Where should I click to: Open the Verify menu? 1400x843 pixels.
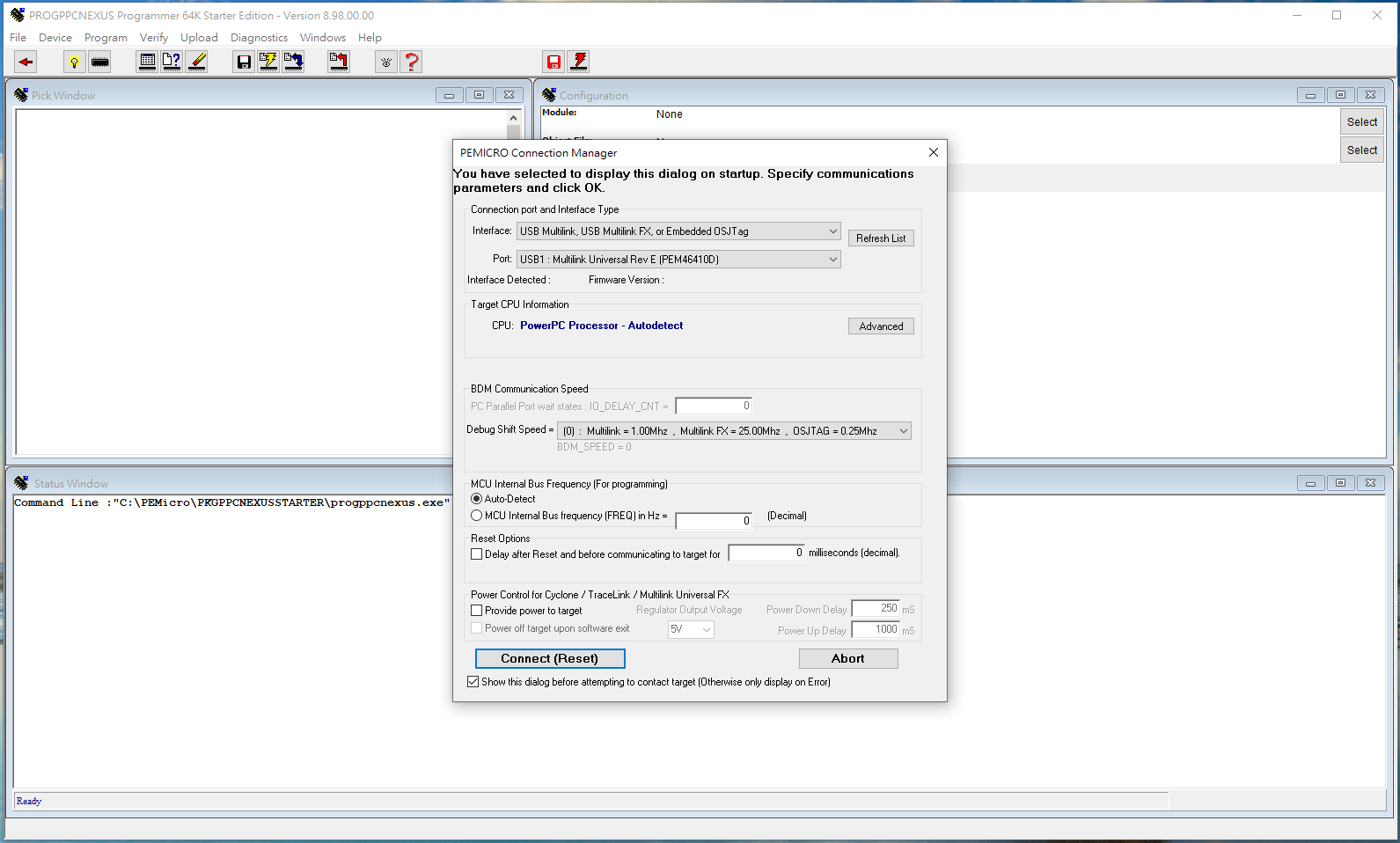pos(154,38)
